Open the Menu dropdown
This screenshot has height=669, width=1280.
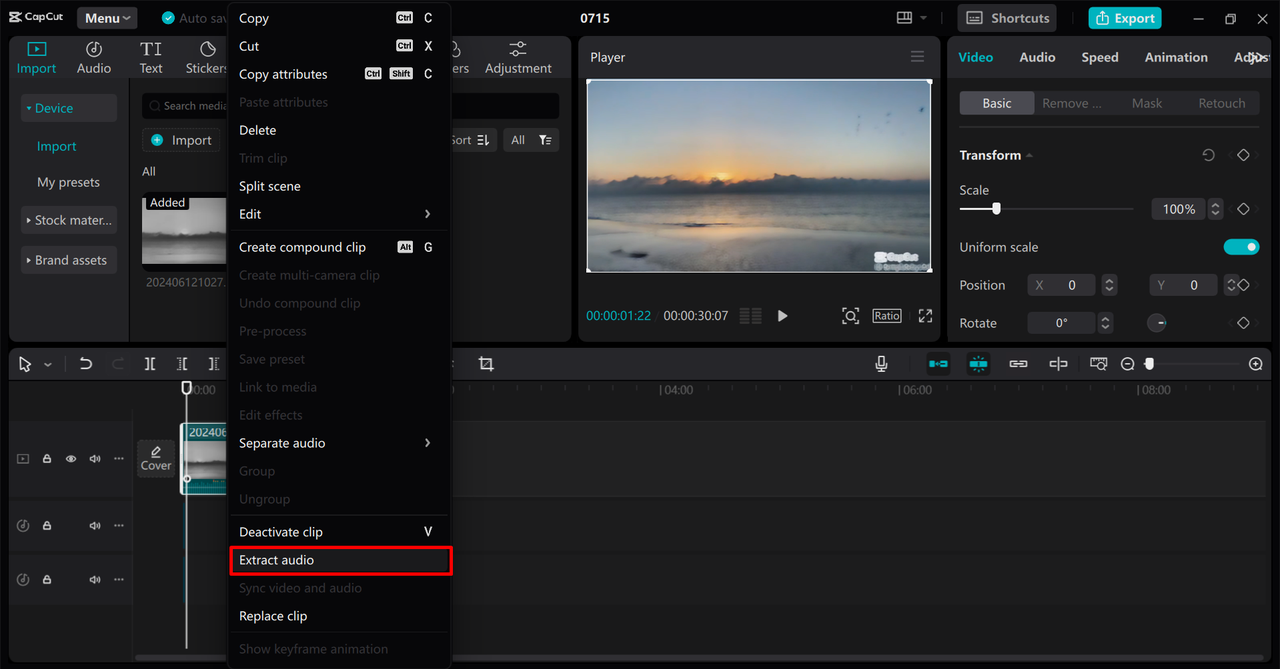[x=107, y=18]
